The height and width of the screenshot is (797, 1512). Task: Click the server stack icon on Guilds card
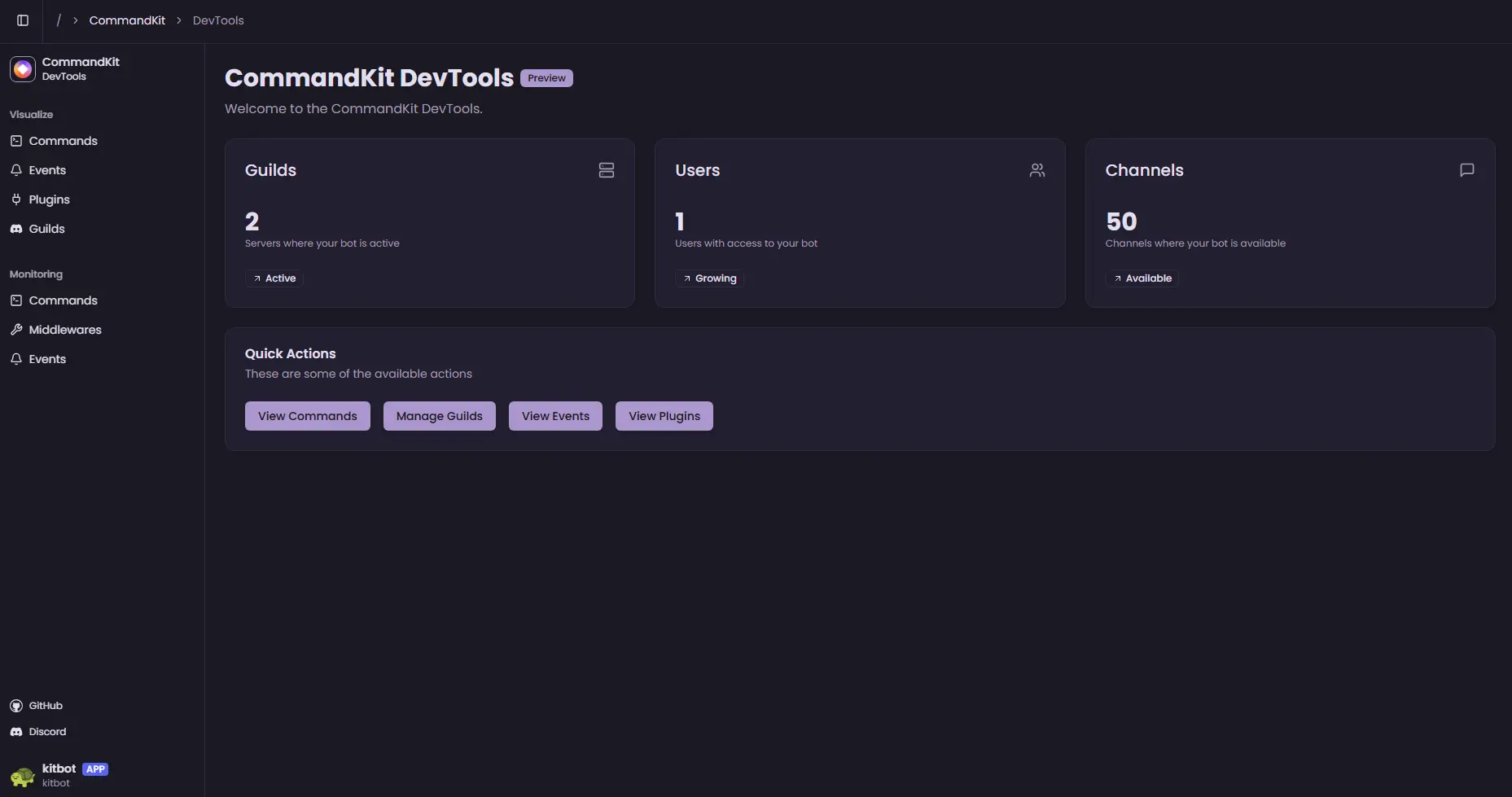click(x=607, y=170)
